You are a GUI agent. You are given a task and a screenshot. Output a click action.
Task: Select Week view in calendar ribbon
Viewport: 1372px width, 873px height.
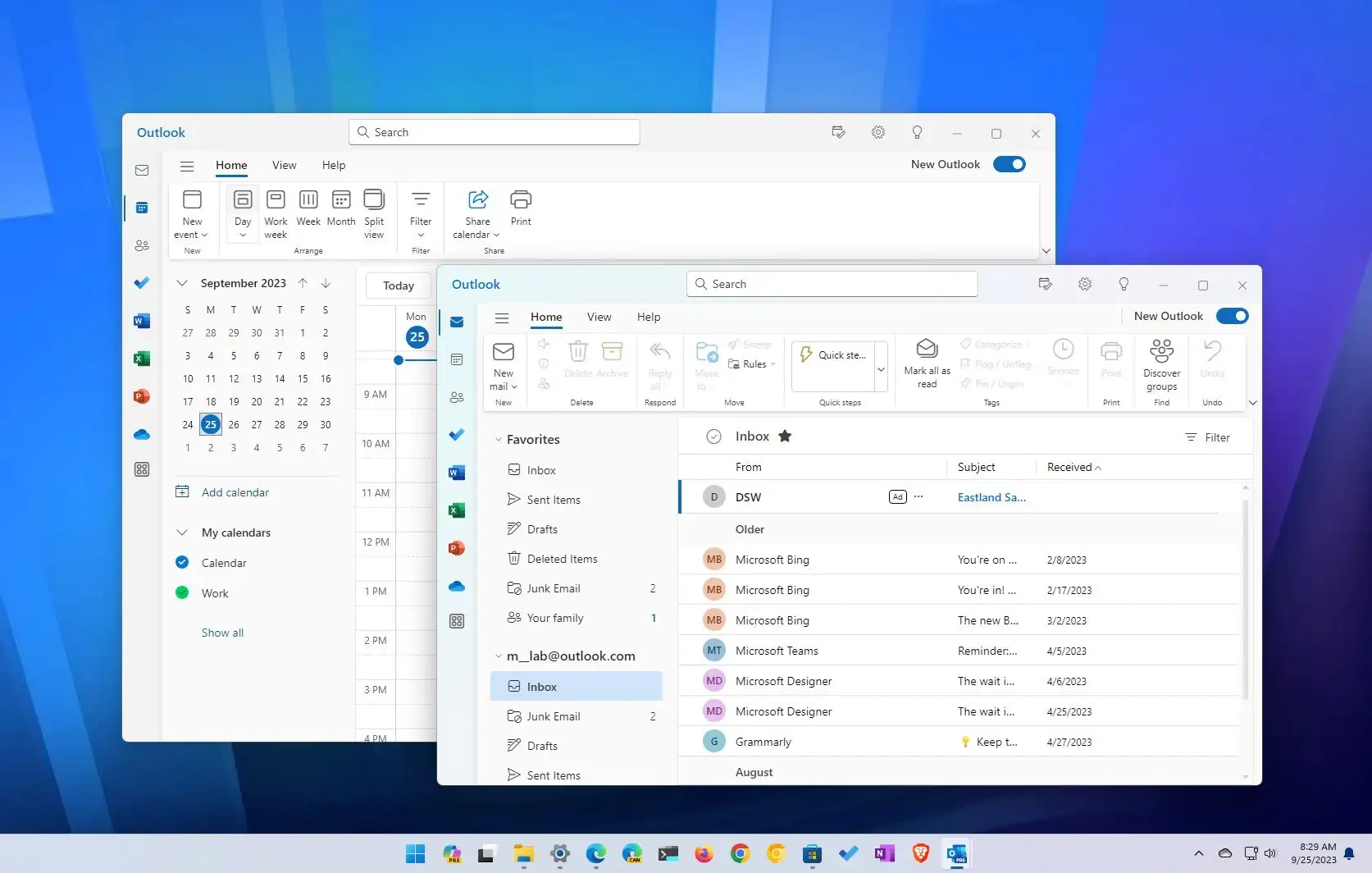[308, 208]
